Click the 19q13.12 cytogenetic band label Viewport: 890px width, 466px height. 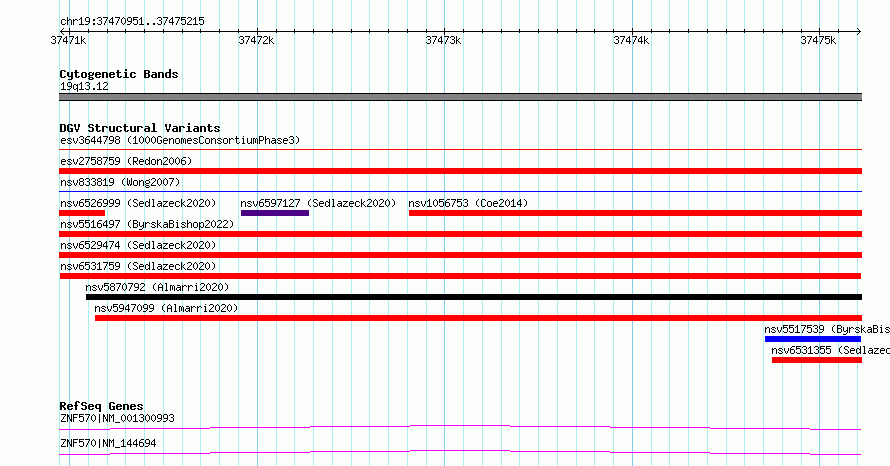tap(84, 86)
